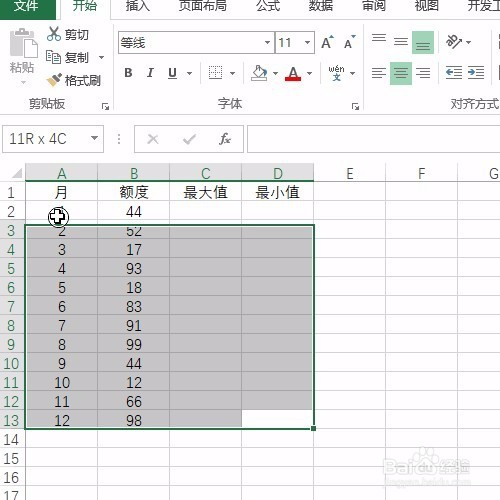Increase font size with large A
Viewport: 500px width, 500px height.
[x=327, y=43]
